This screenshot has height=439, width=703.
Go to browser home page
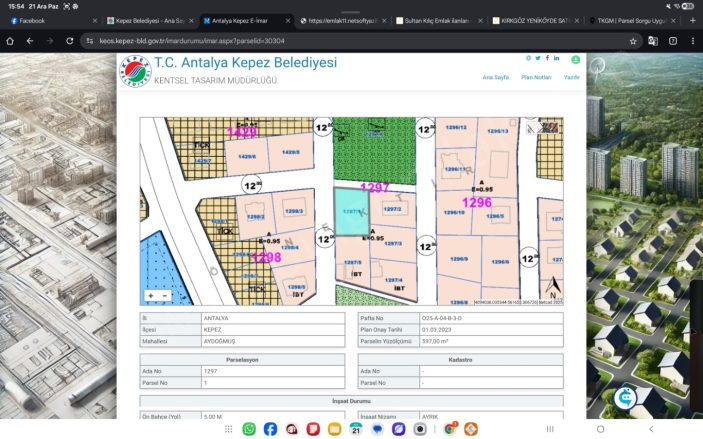(10, 41)
